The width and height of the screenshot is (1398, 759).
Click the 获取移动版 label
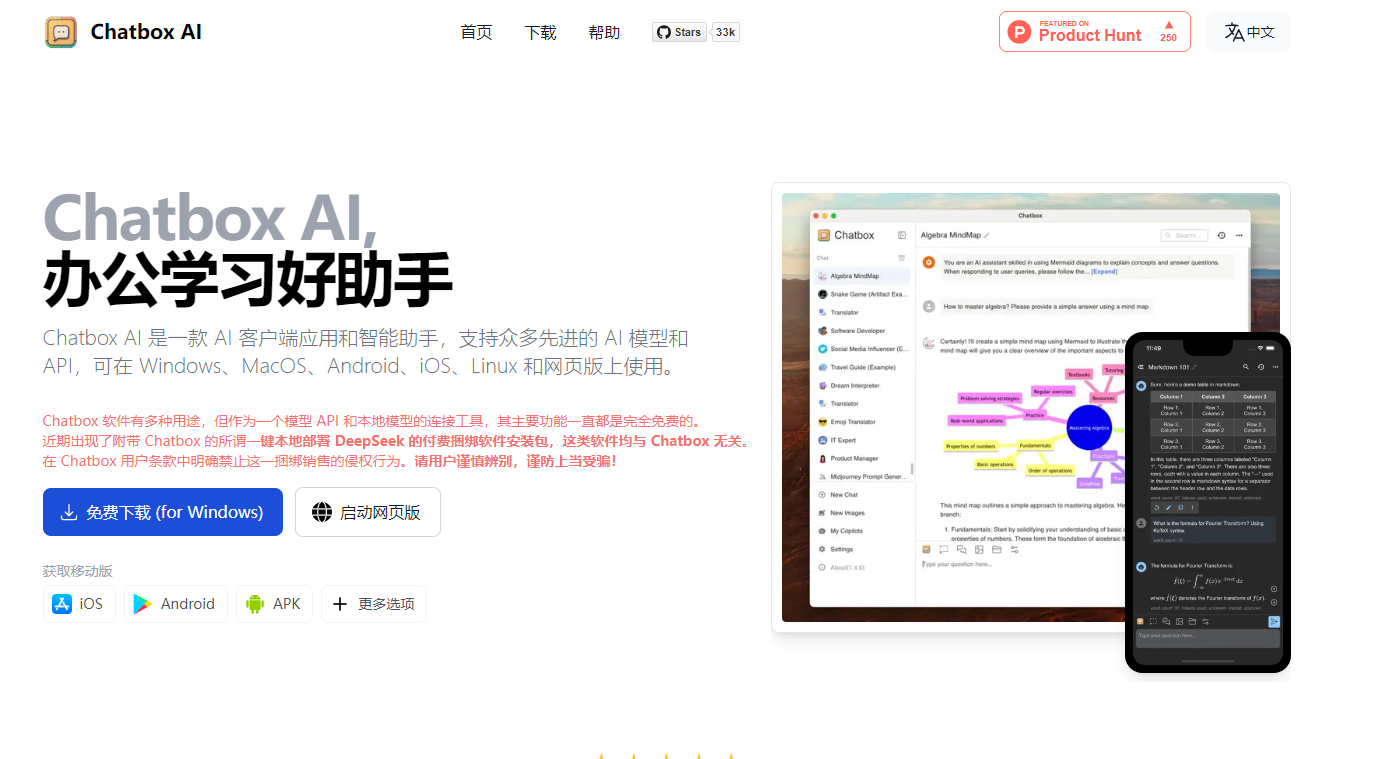point(78,571)
